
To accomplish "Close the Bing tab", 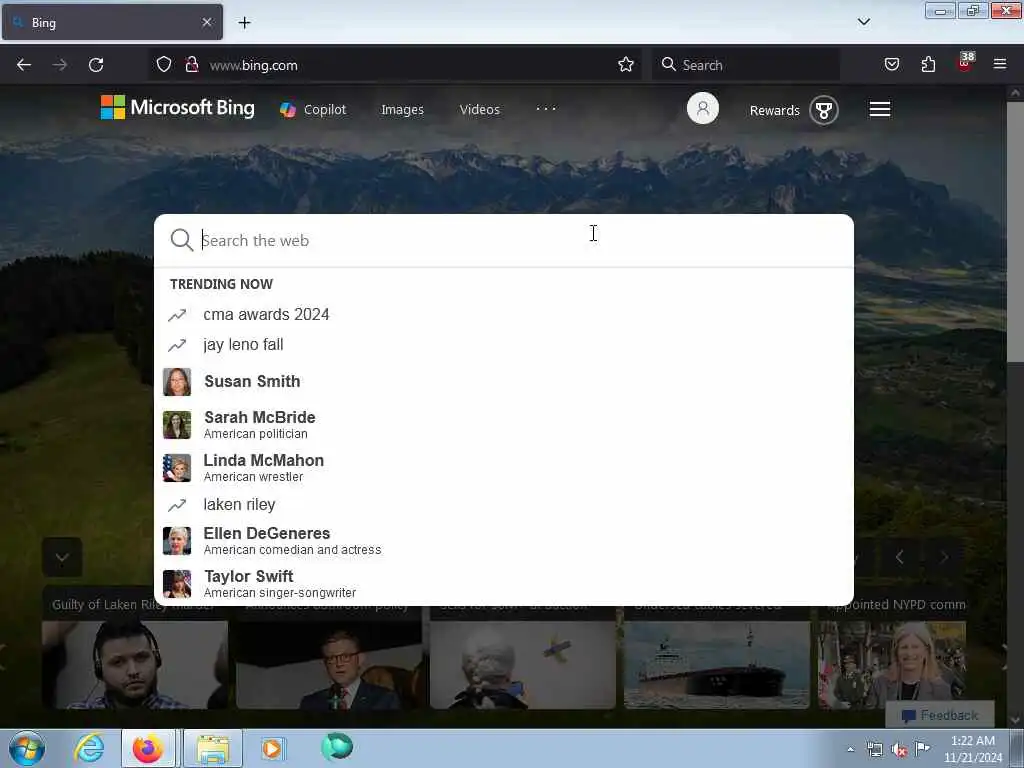I will coord(206,23).
